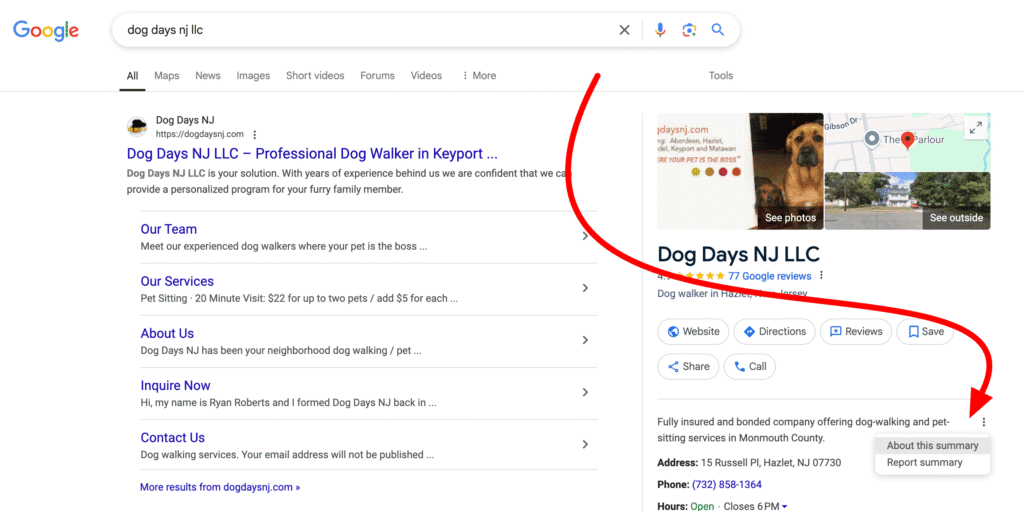
Task: Clear the search box with X icon
Action: tap(624, 30)
